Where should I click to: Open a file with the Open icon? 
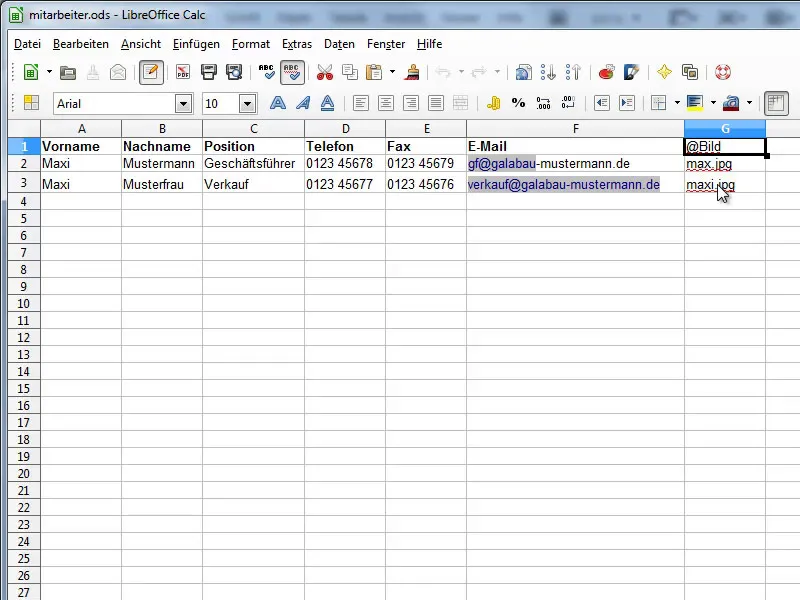point(68,72)
